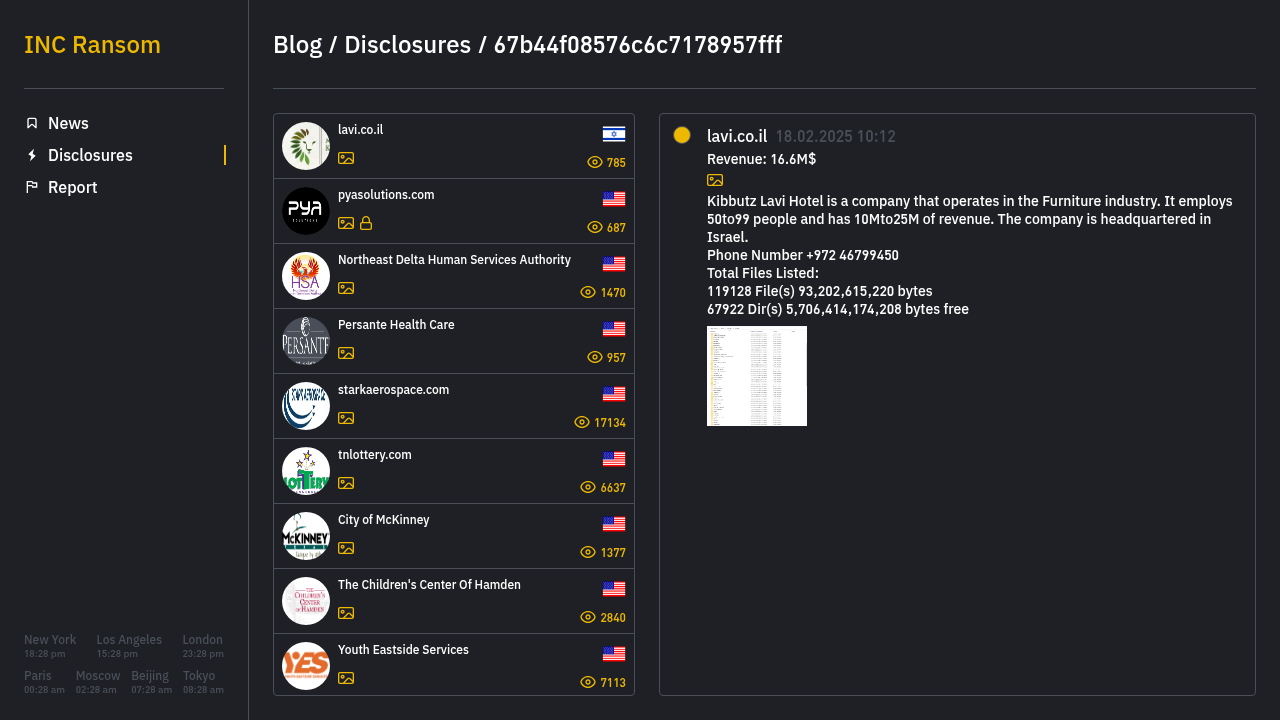Click the image icon under tnlottery.com
The width and height of the screenshot is (1280, 720).
[346, 483]
